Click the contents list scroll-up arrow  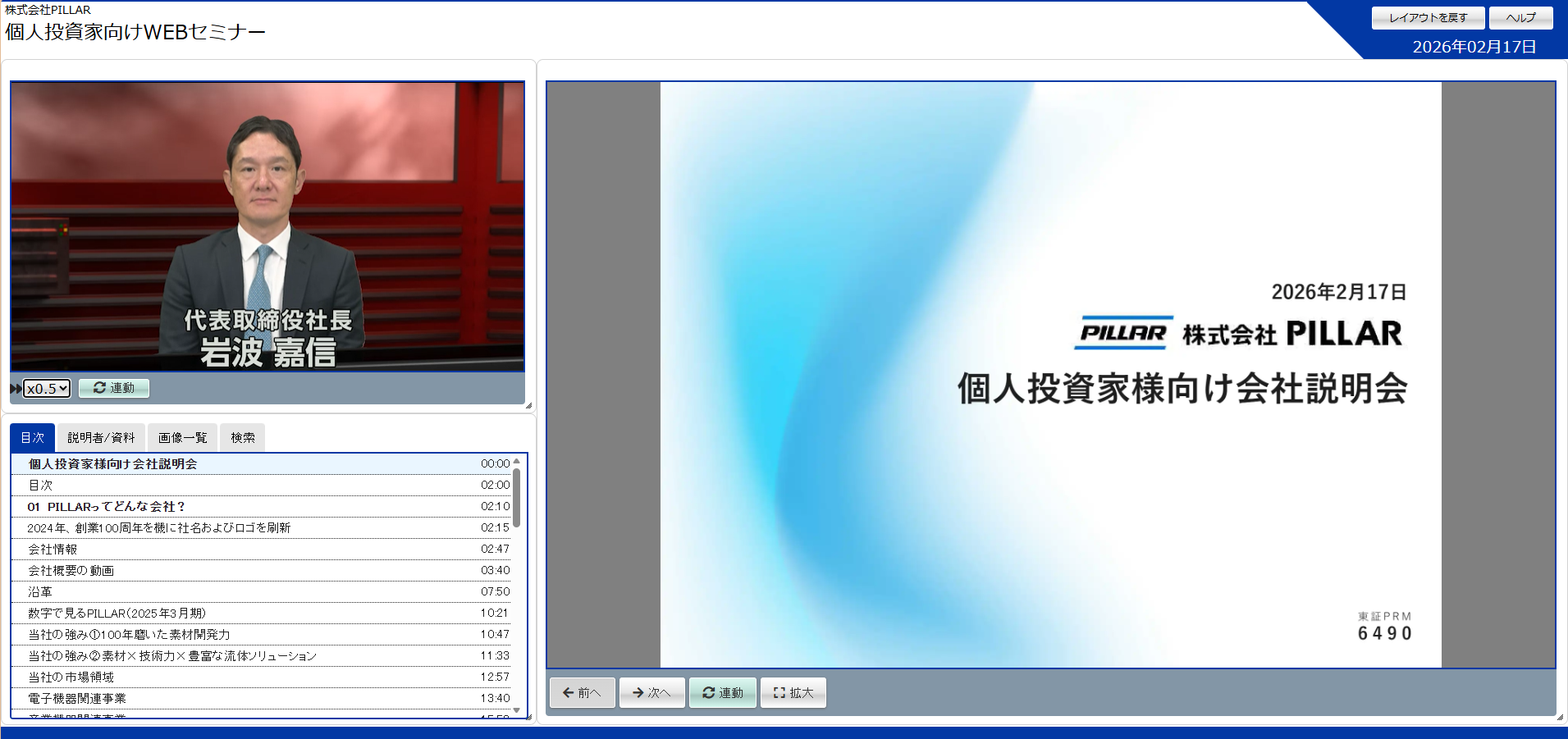click(517, 461)
